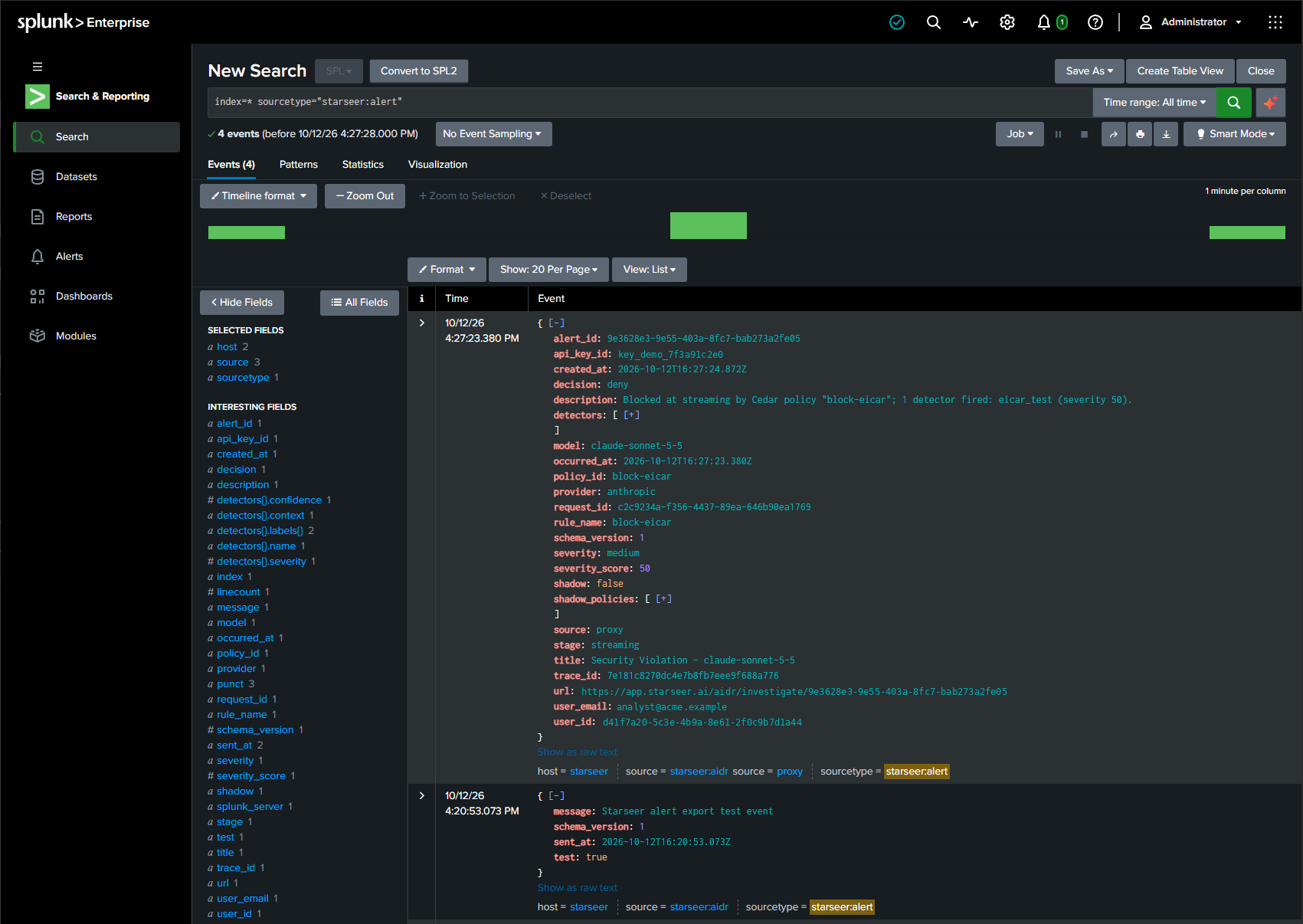Open Datasets in the sidebar
The image size is (1303, 924).
point(97,177)
